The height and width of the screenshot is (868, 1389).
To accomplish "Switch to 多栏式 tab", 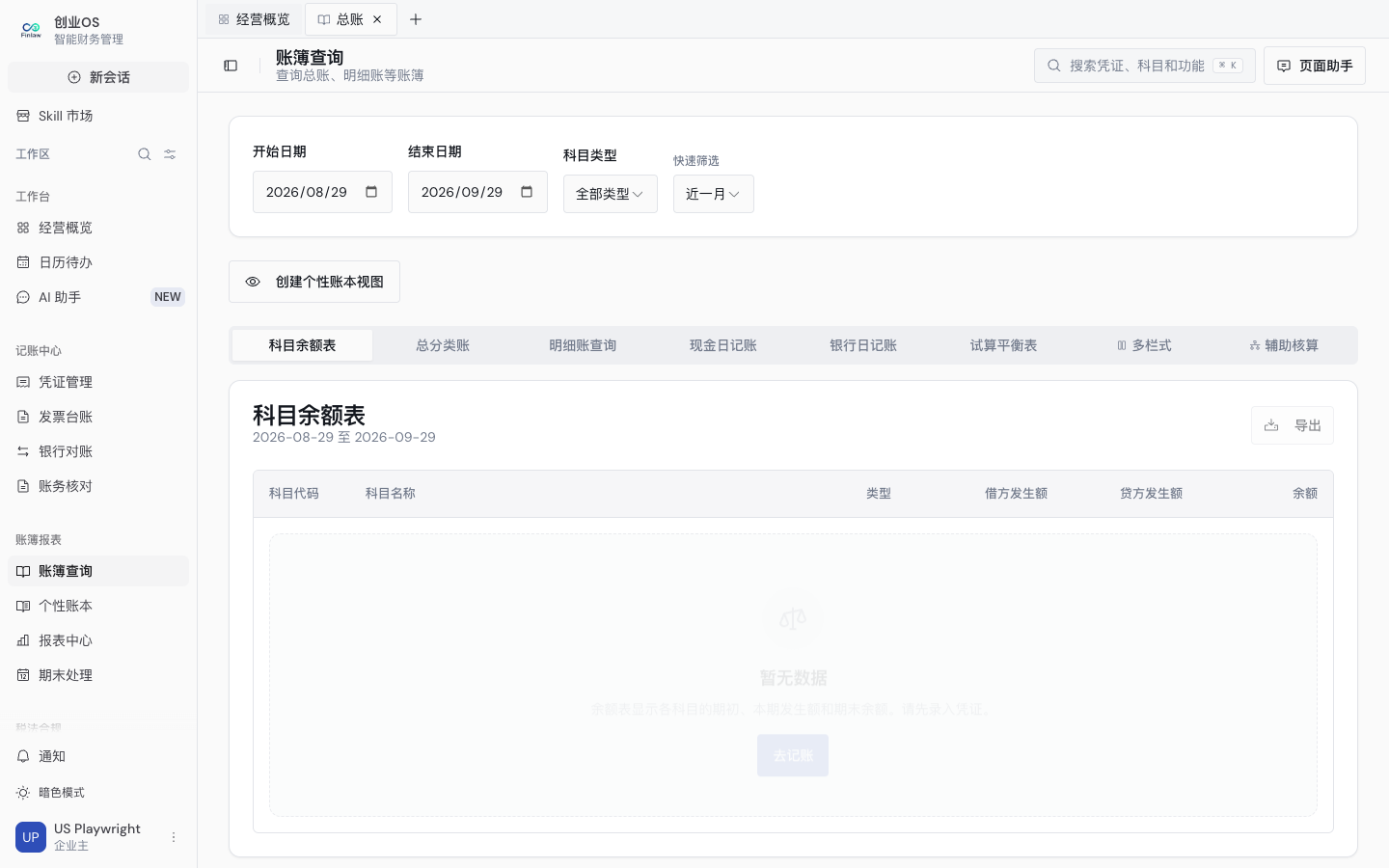I will (1144, 345).
